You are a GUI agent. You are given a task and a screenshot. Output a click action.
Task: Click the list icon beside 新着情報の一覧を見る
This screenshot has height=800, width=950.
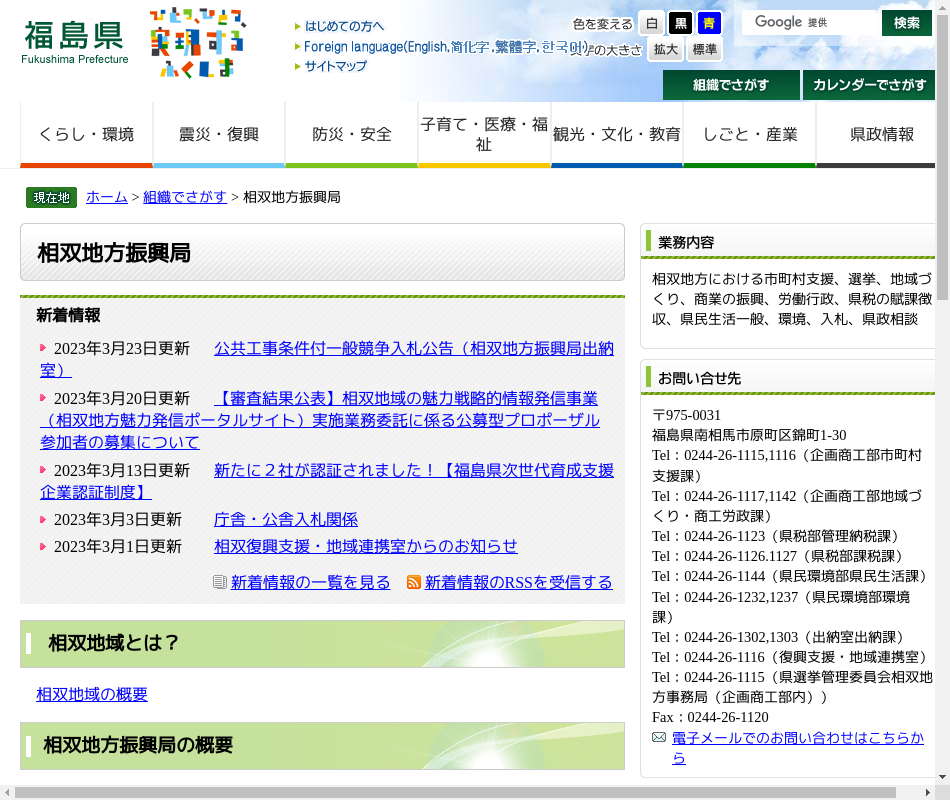(220, 582)
